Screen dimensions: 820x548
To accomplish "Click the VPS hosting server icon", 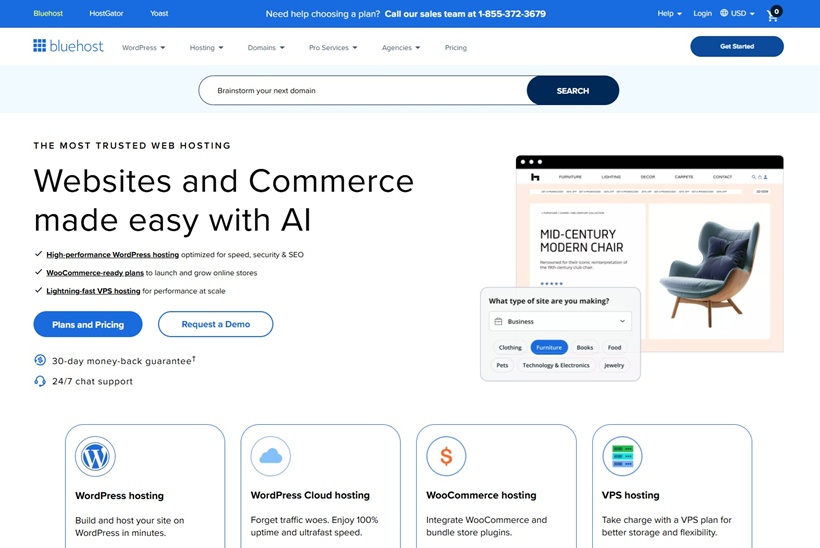I will point(622,456).
